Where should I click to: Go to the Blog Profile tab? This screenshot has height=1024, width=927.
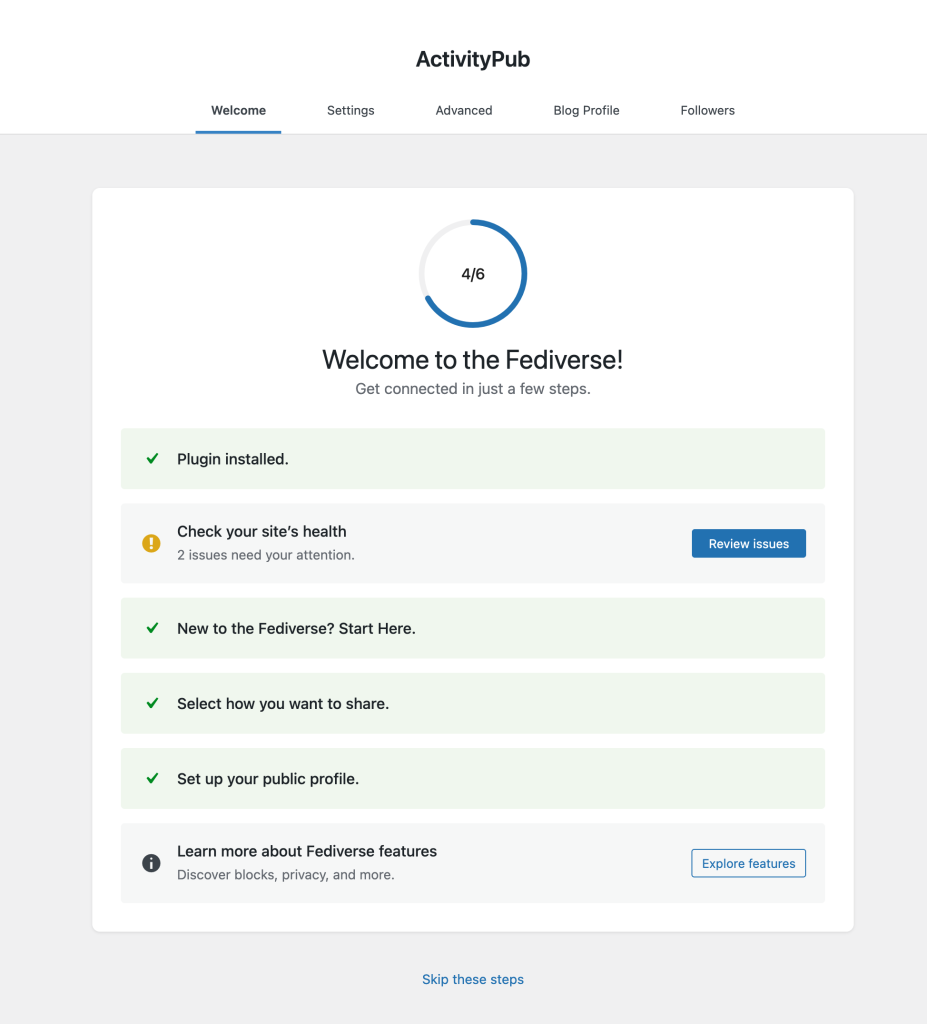coord(587,110)
